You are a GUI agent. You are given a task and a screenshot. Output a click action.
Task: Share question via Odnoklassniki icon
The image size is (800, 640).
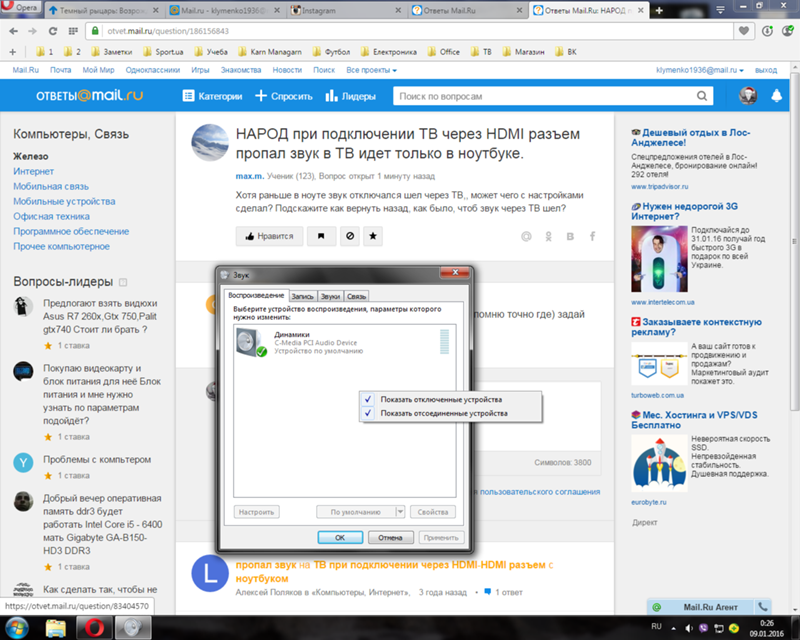pyautogui.click(x=548, y=236)
